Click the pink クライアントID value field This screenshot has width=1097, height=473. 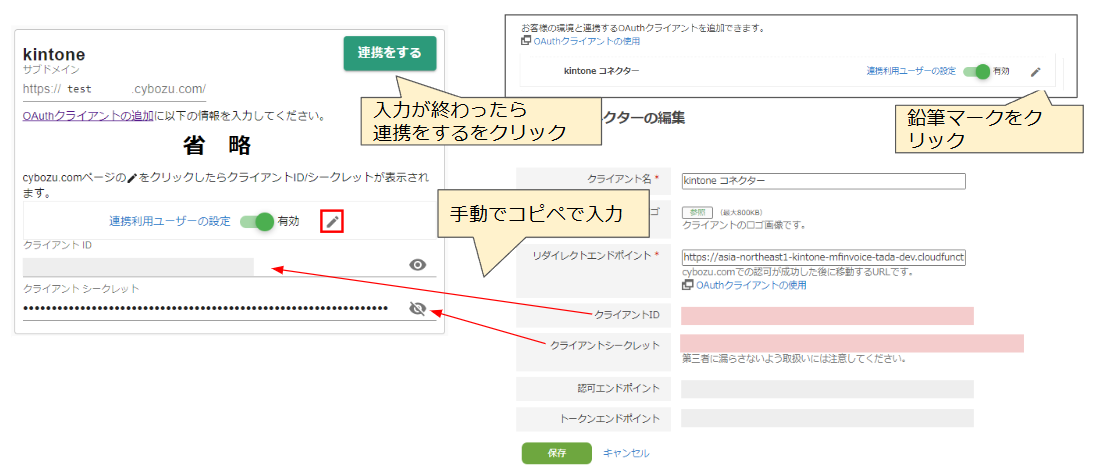click(827, 316)
